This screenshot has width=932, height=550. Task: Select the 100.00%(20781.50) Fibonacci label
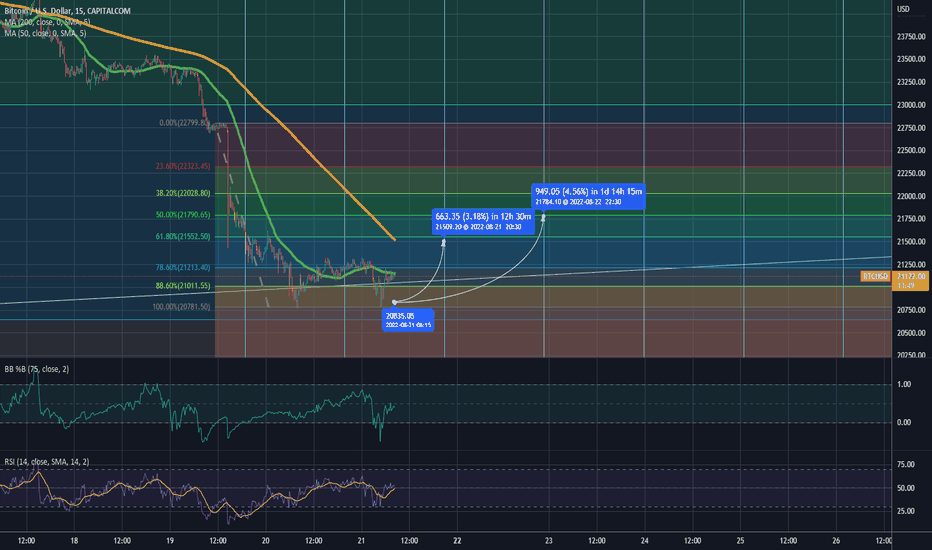coord(181,307)
